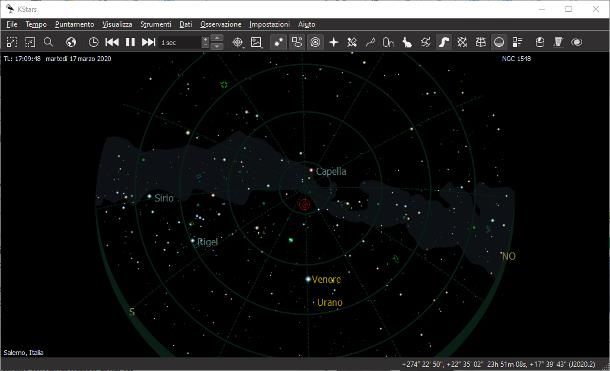Click the 'NGC 1548' focus object label
The height and width of the screenshot is (371, 610).
click(516, 58)
